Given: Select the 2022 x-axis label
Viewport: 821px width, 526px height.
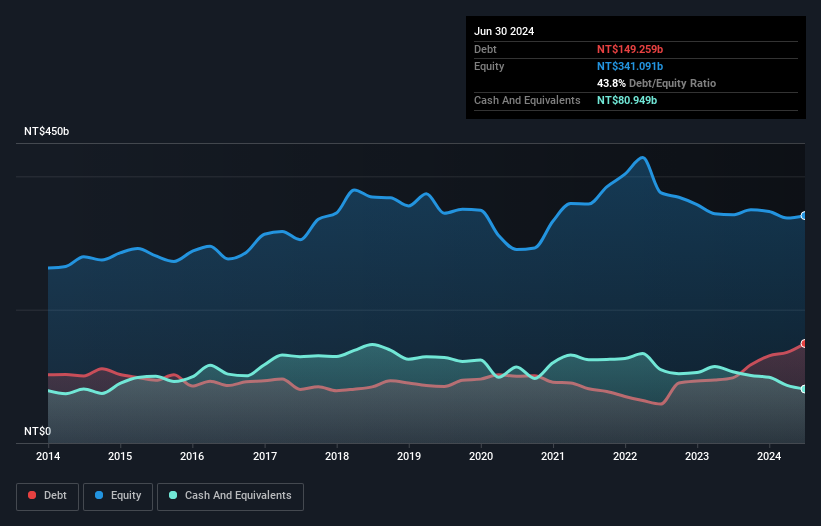Looking at the screenshot, I should click(625, 456).
